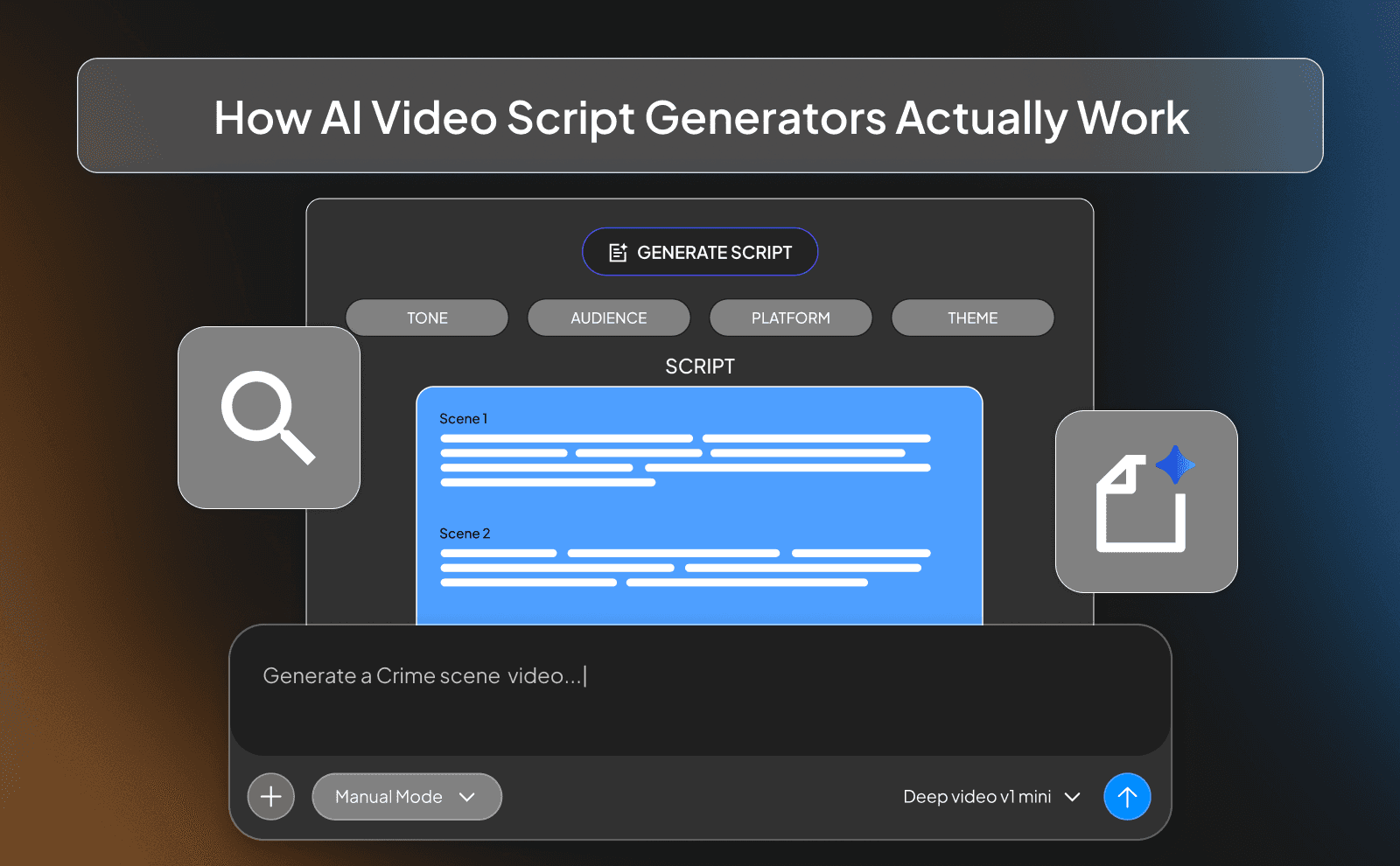1400x866 pixels.
Task: Select the AUDIENCE pill
Action: click(609, 318)
